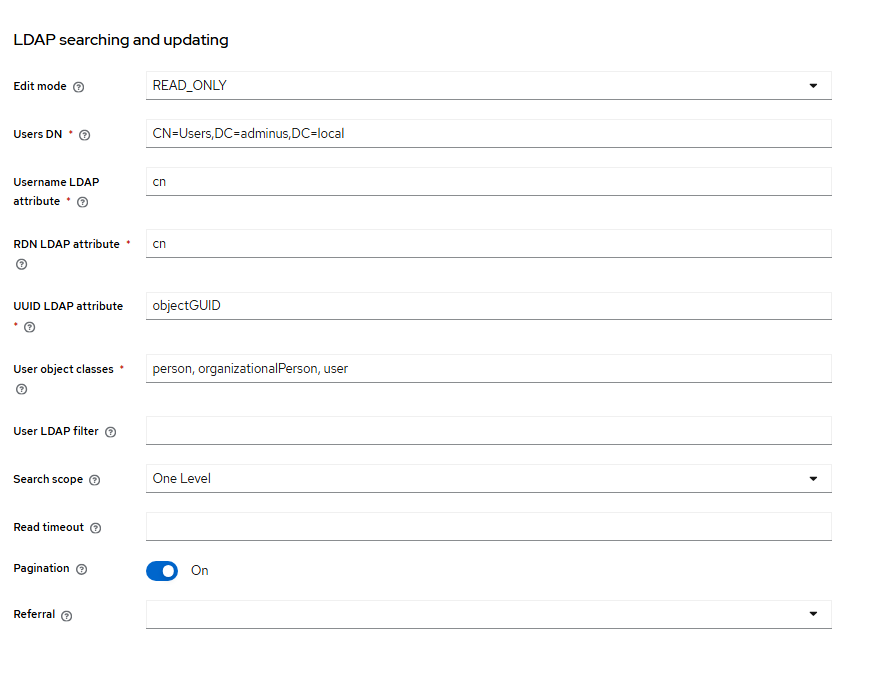Screen dimensions: 891x693
Task: Open help for User LDAP filter
Action: 111,432
